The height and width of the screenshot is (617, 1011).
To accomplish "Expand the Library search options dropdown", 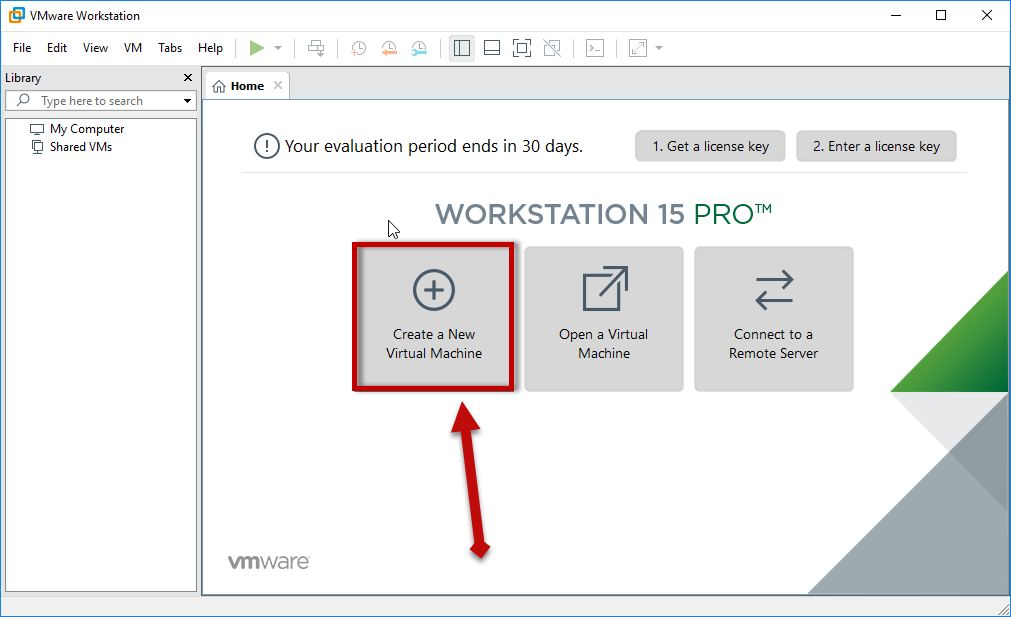I will point(187,101).
